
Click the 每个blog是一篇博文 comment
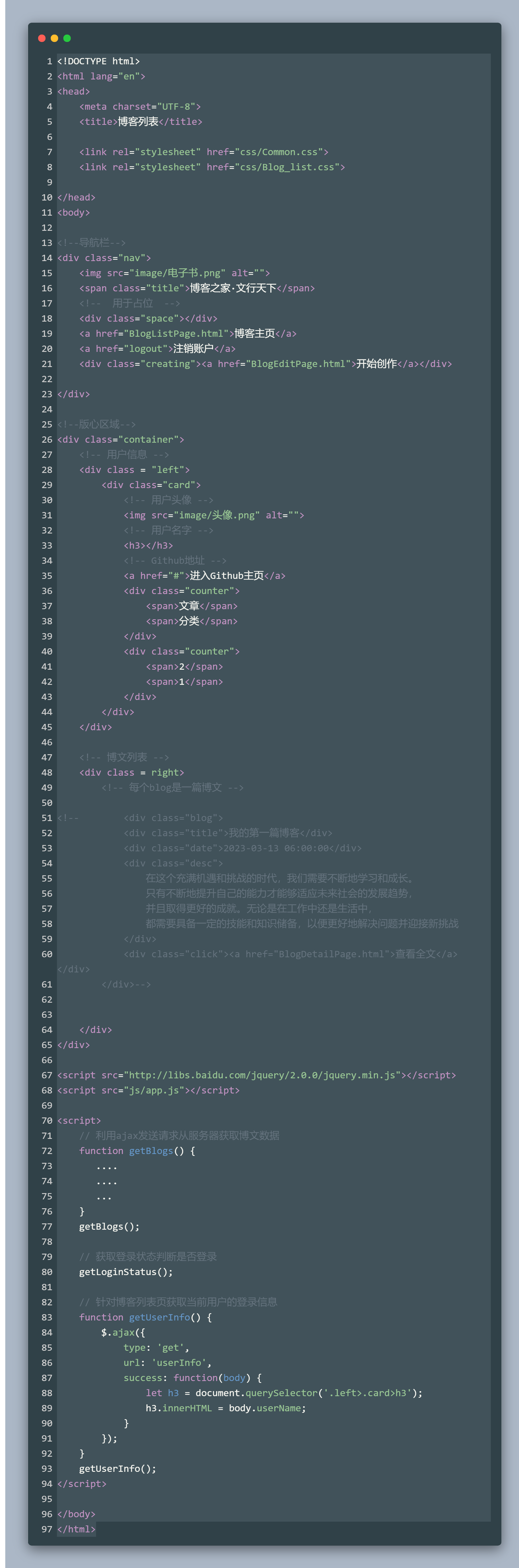(x=172, y=788)
